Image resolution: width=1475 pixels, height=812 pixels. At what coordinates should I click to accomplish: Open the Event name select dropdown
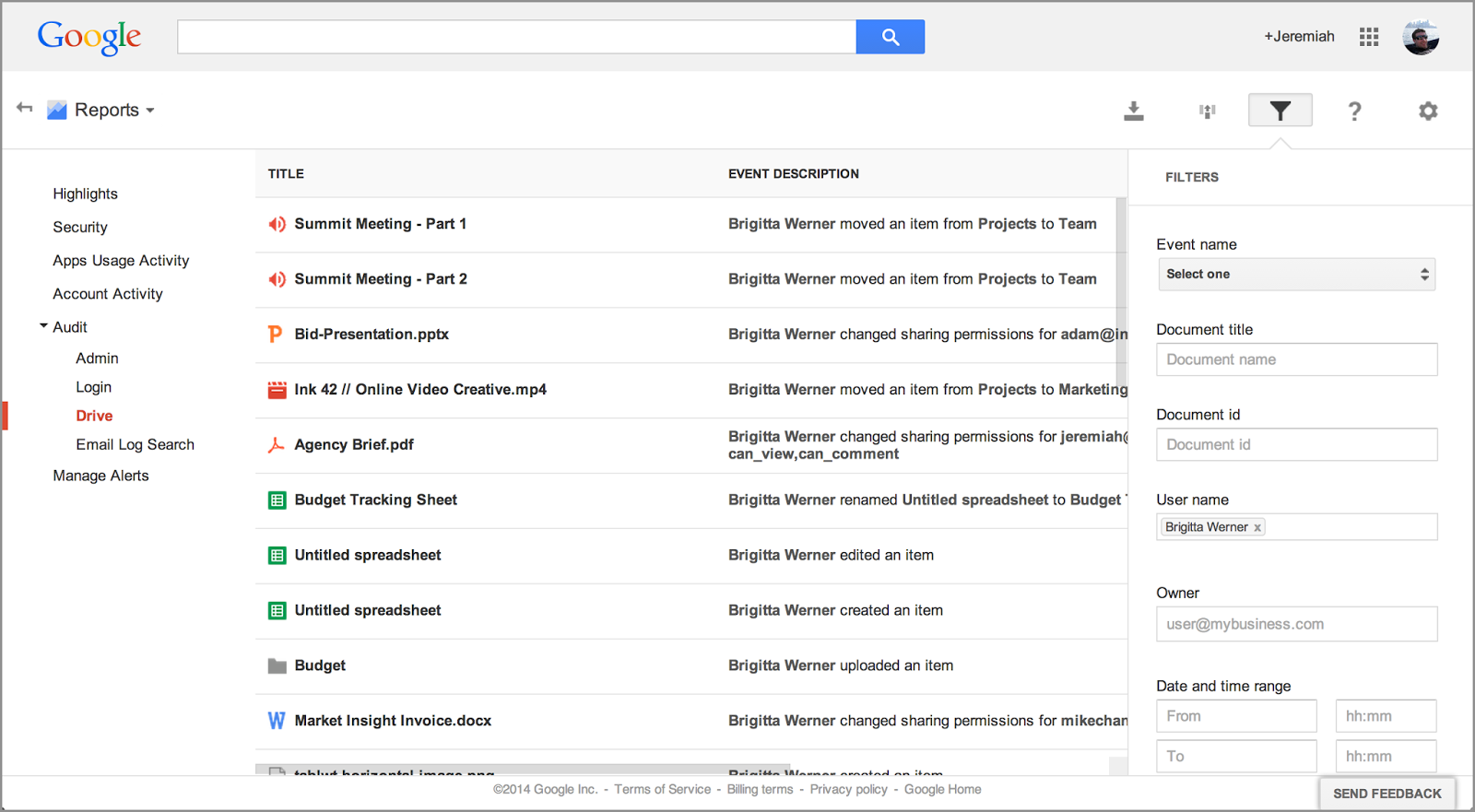(1296, 275)
